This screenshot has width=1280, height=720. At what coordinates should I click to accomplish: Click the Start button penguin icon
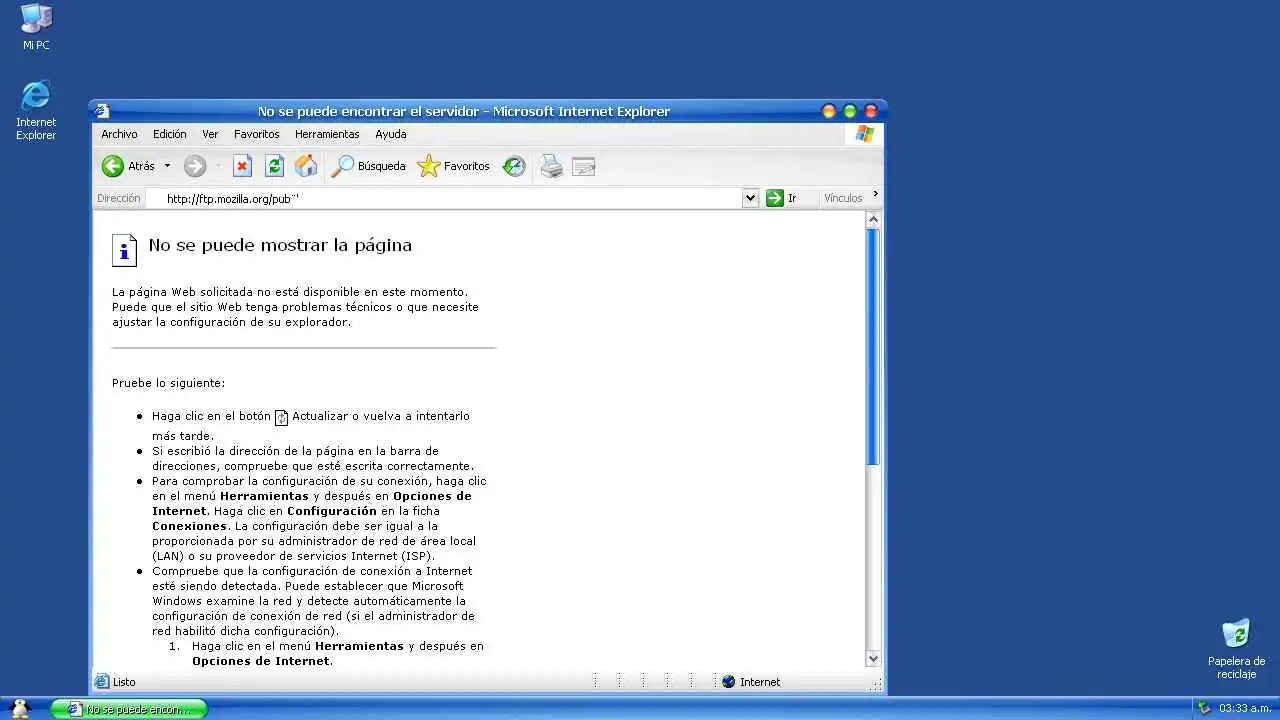[20, 708]
